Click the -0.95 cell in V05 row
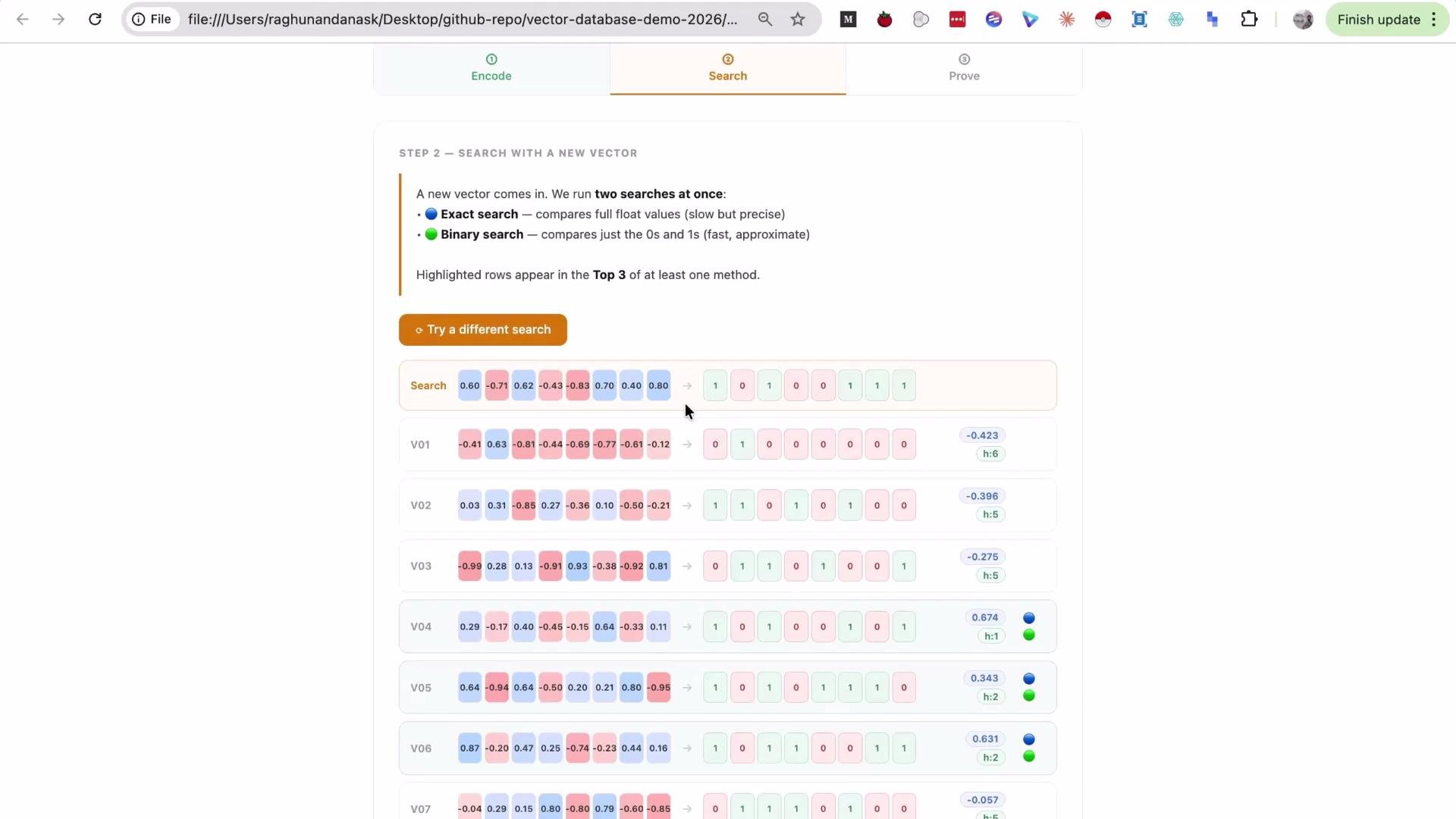 pos(658,688)
